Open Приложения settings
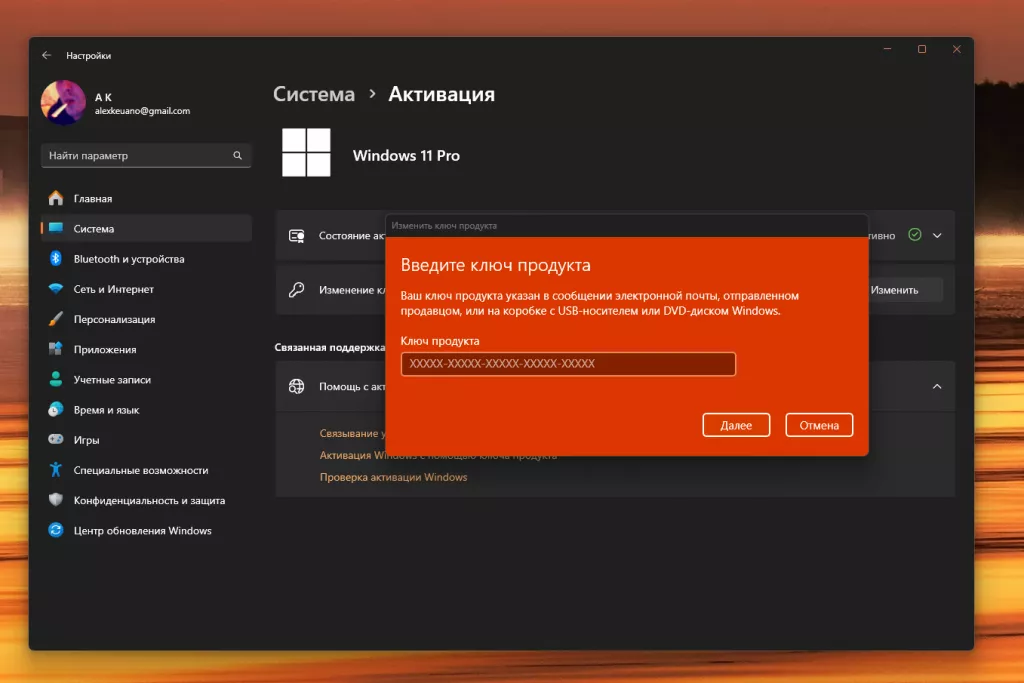 pyautogui.click(x=106, y=348)
